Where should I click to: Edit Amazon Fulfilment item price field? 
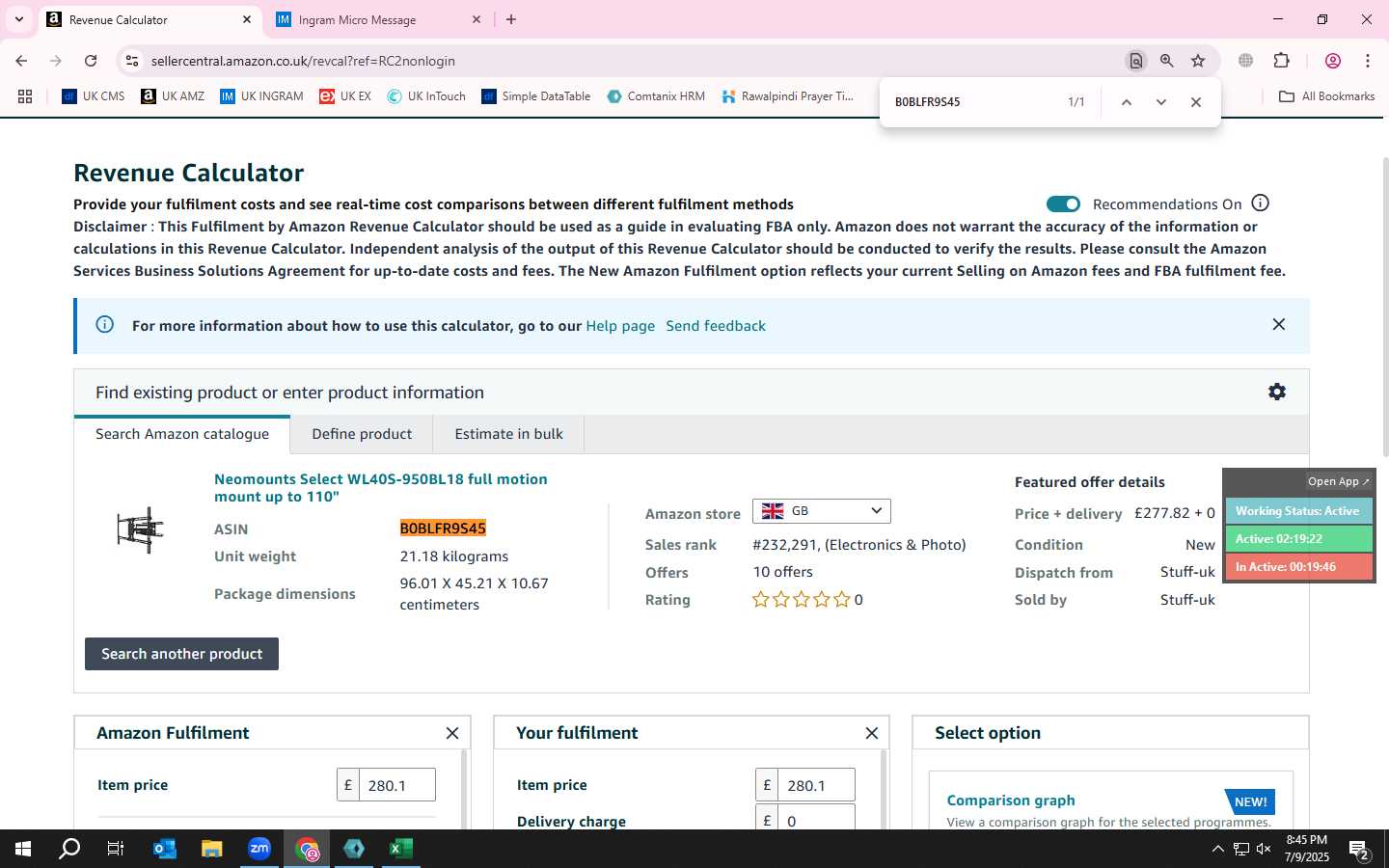click(x=396, y=785)
